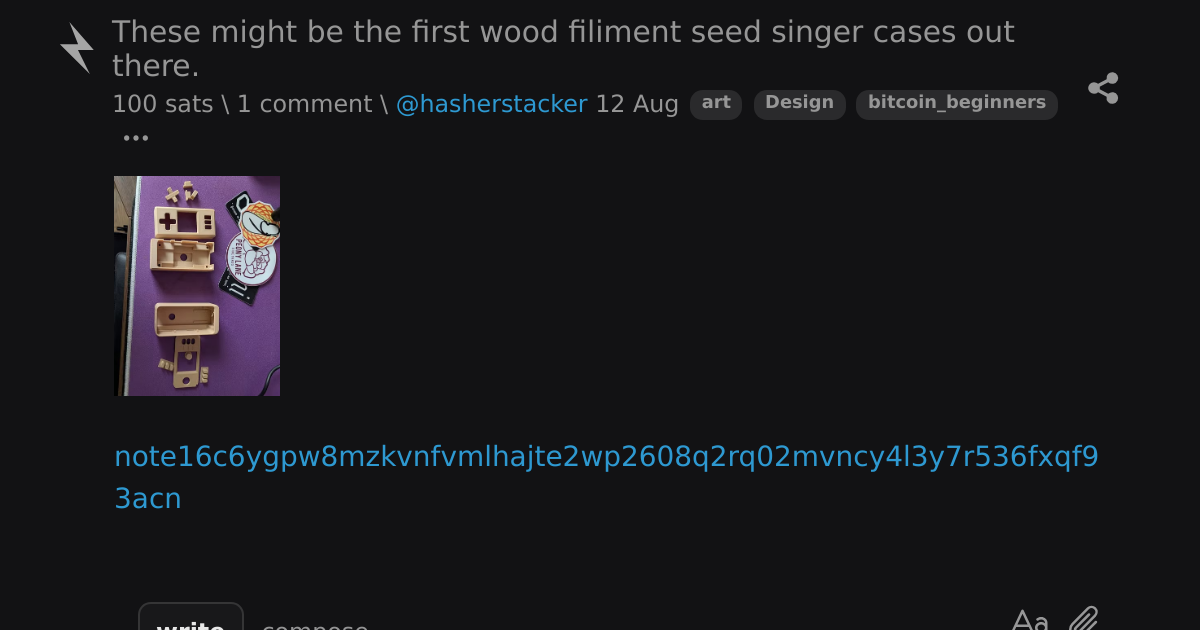1200x630 pixels.
Task: Open the Design territory tag
Action: click(x=799, y=103)
